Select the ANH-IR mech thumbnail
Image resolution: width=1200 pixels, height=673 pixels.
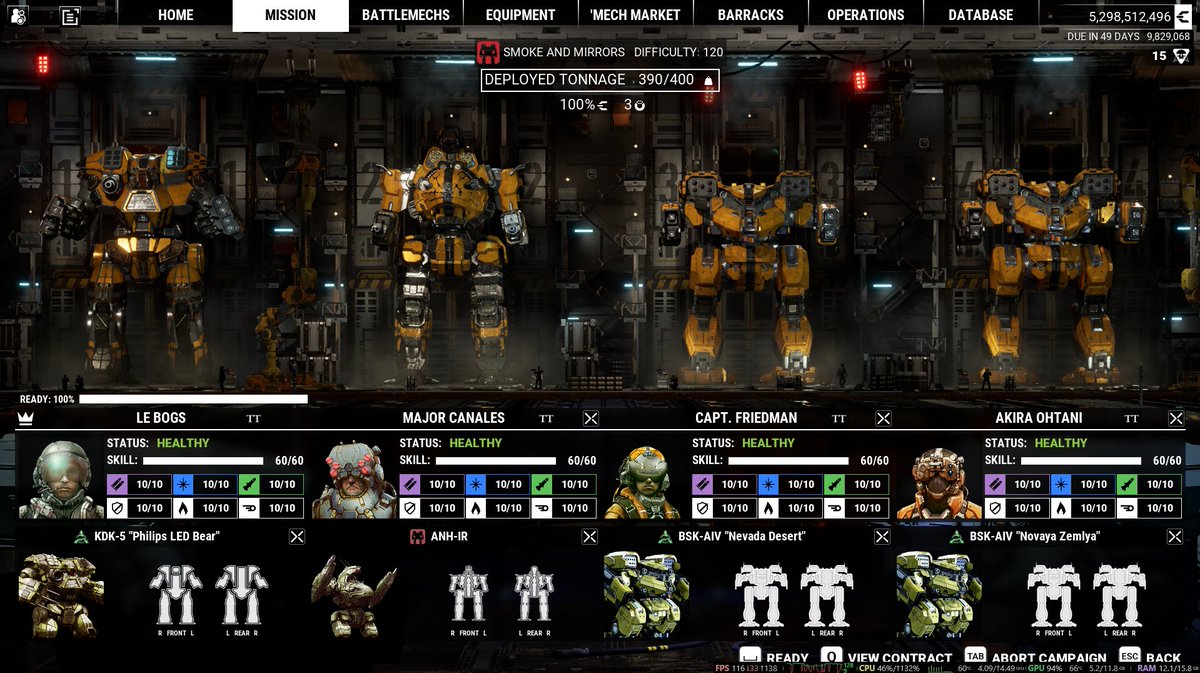click(353, 595)
